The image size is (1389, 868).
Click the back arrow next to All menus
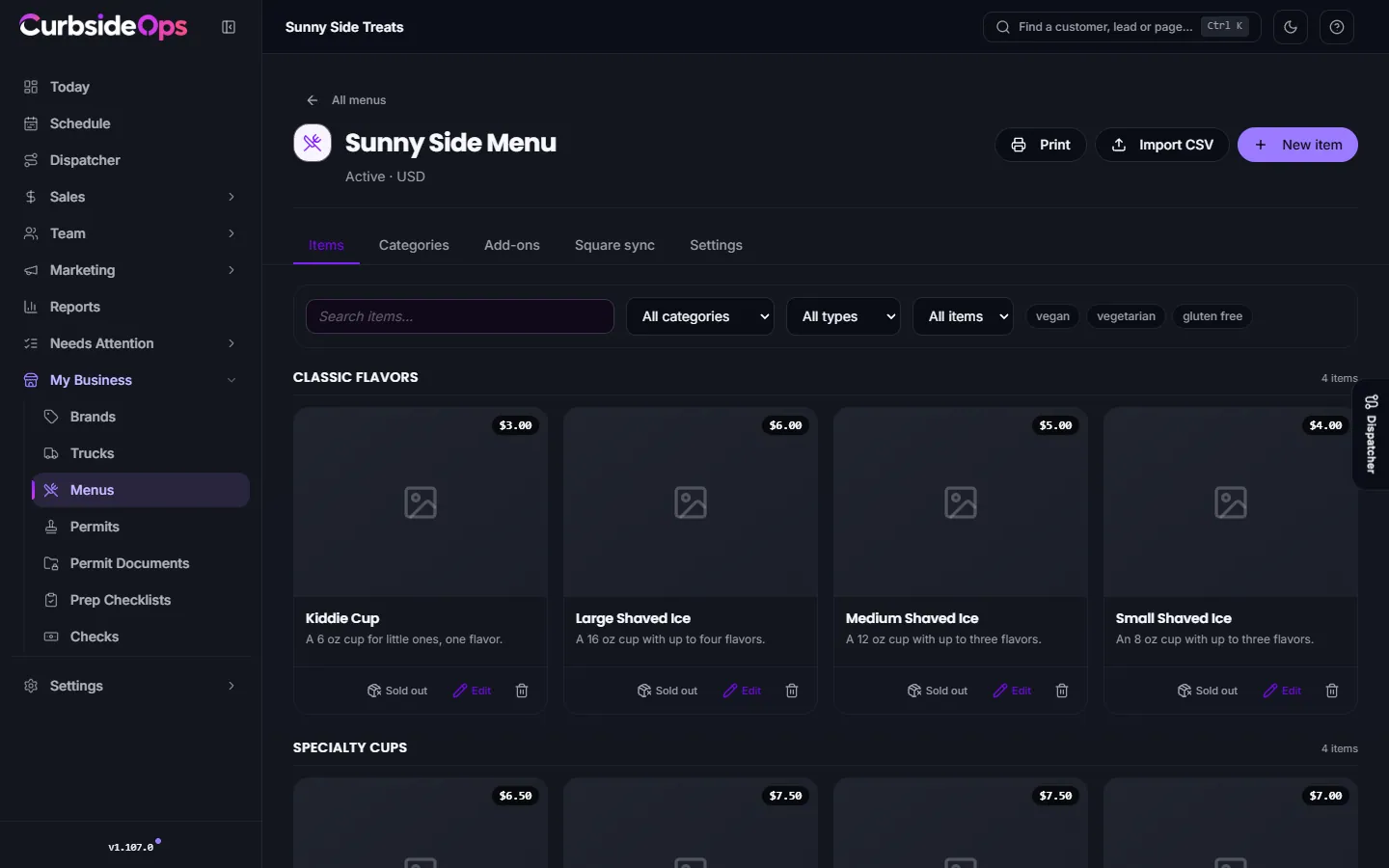(312, 100)
